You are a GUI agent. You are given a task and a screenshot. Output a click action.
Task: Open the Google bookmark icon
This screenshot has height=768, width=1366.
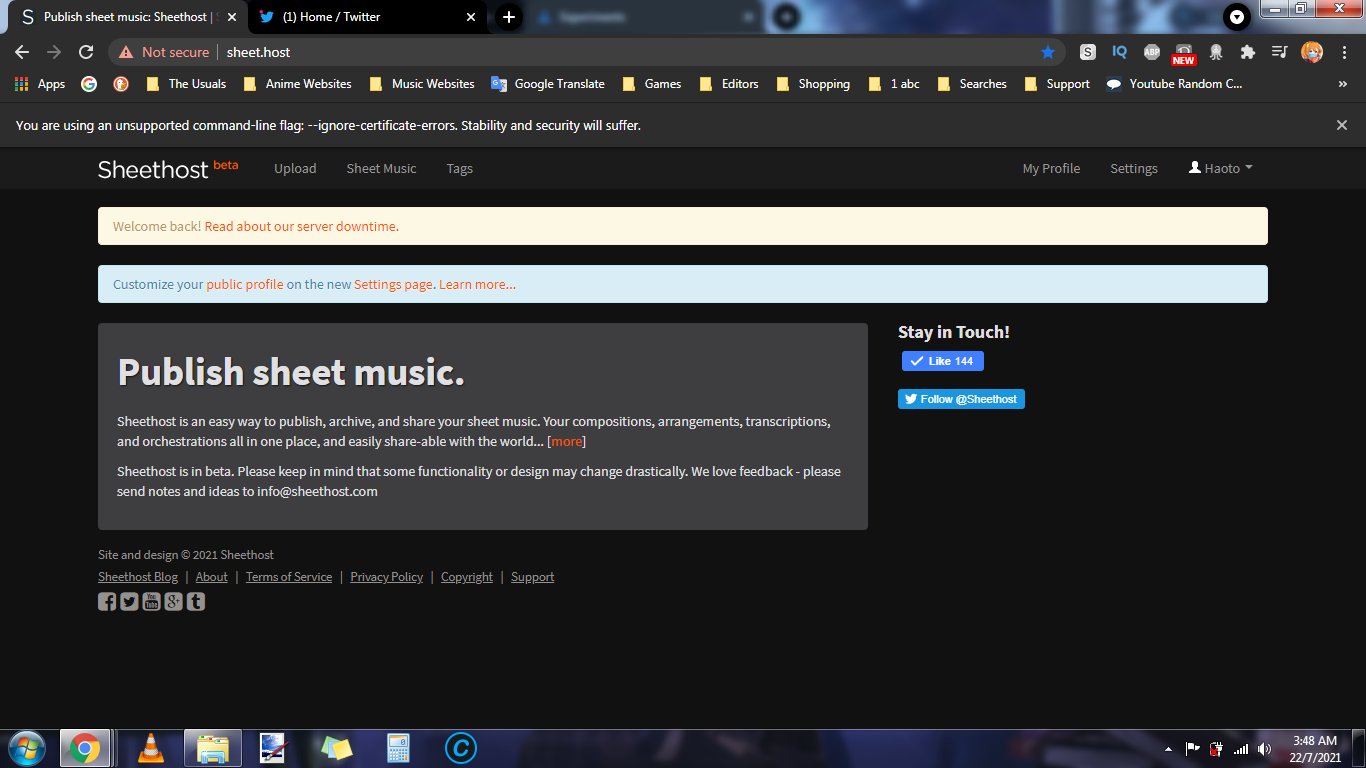pyautogui.click(x=89, y=84)
